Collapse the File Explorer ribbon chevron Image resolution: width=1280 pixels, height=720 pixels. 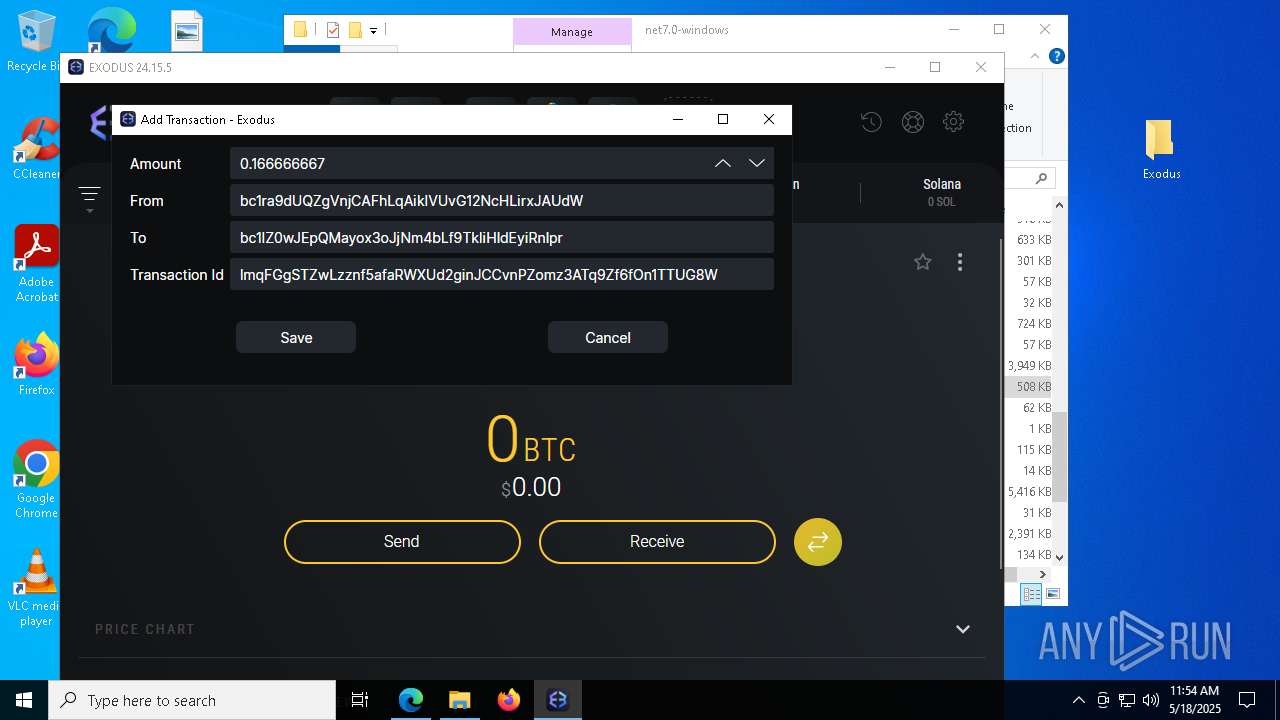(1037, 57)
